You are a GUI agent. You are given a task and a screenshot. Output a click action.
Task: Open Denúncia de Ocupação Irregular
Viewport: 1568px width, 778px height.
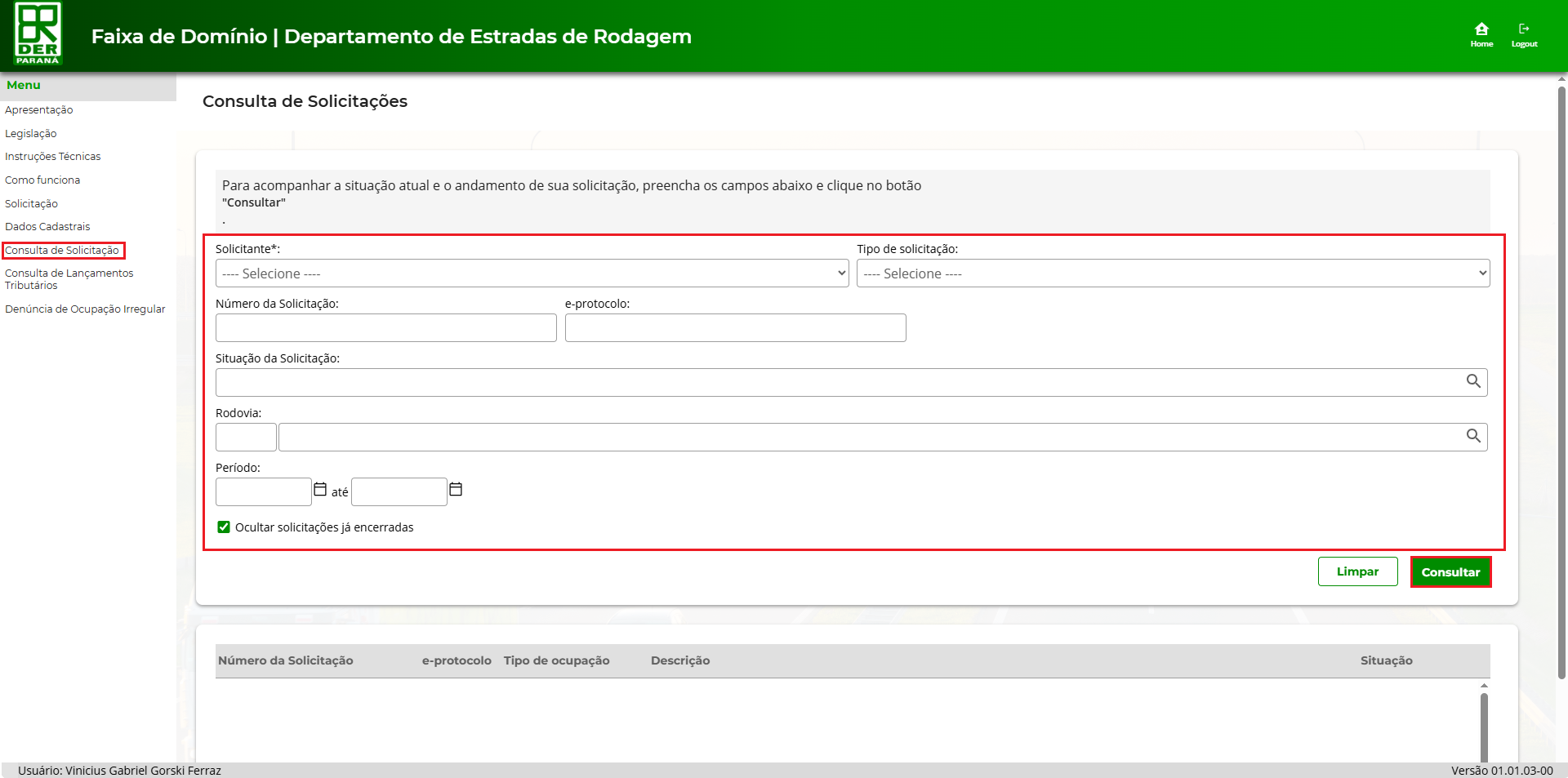pos(85,309)
